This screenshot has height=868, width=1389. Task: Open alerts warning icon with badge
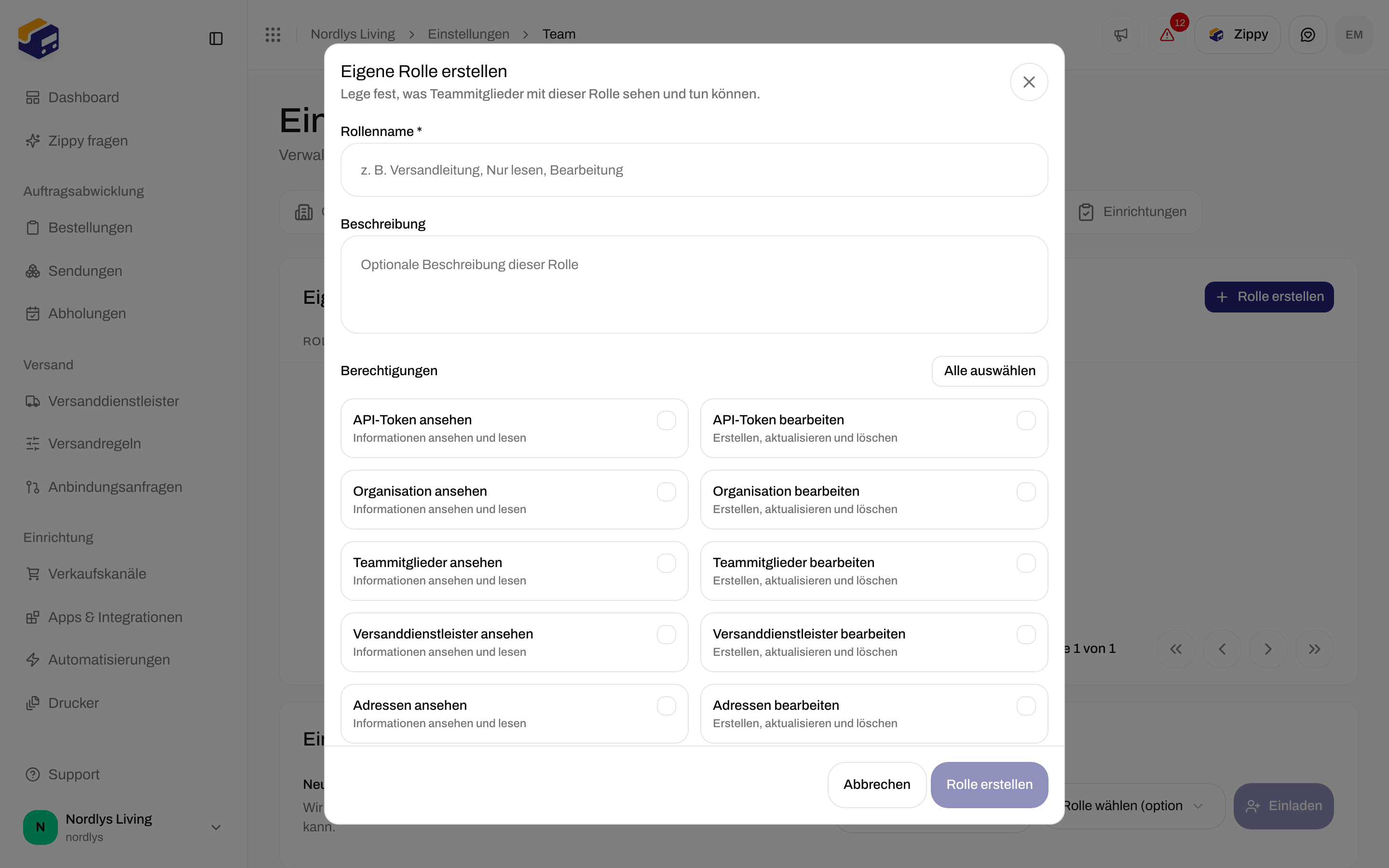pyautogui.click(x=1167, y=34)
